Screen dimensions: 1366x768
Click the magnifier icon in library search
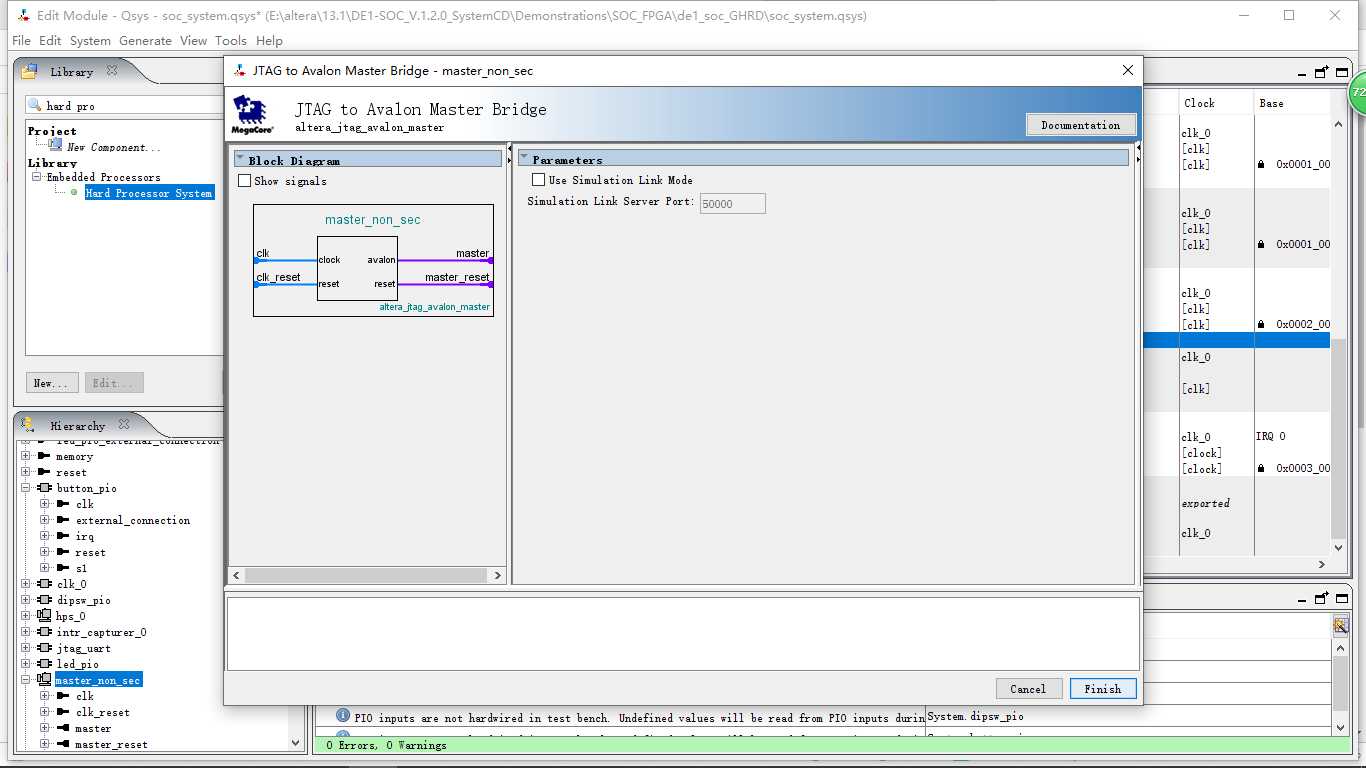[x=35, y=105]
